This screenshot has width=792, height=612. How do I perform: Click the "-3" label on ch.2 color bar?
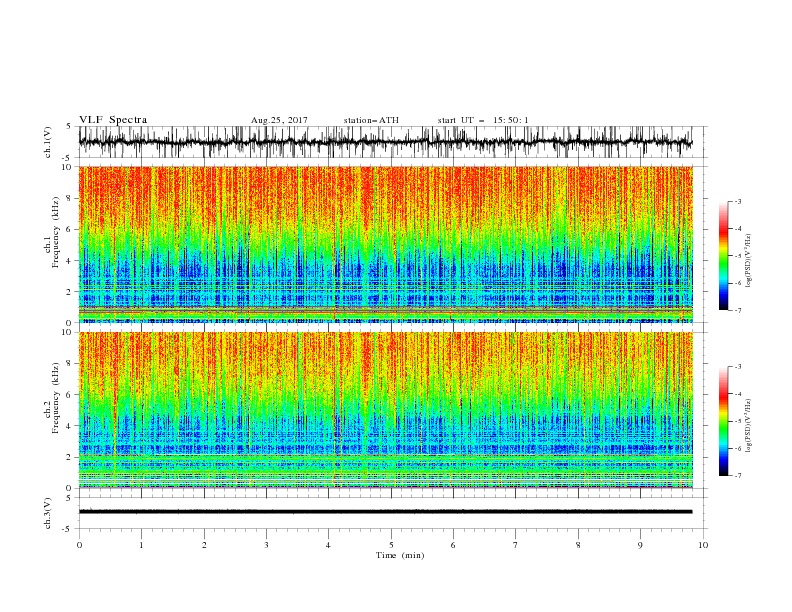coord(738,367)
